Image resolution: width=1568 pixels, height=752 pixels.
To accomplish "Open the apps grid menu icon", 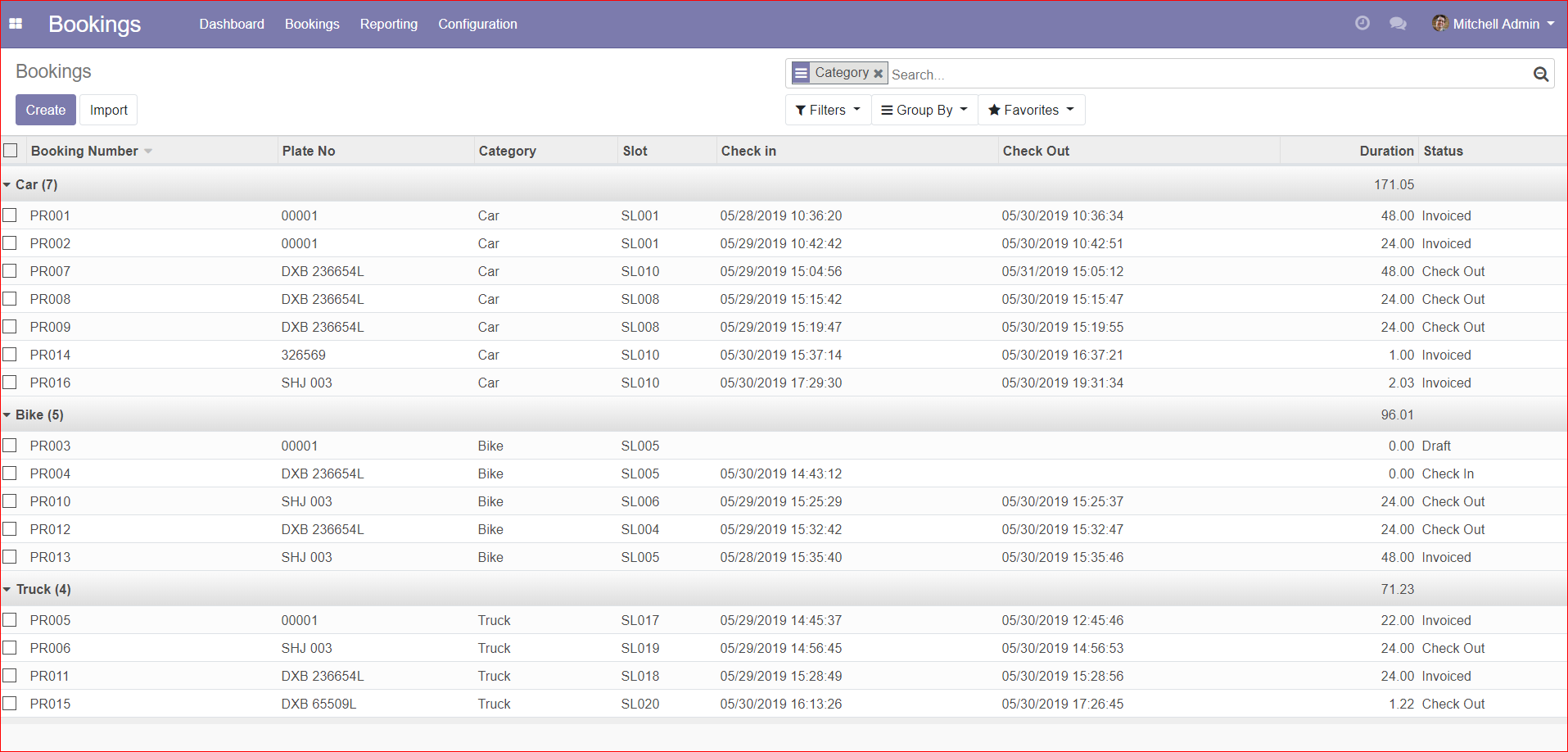I will [16, 24].
